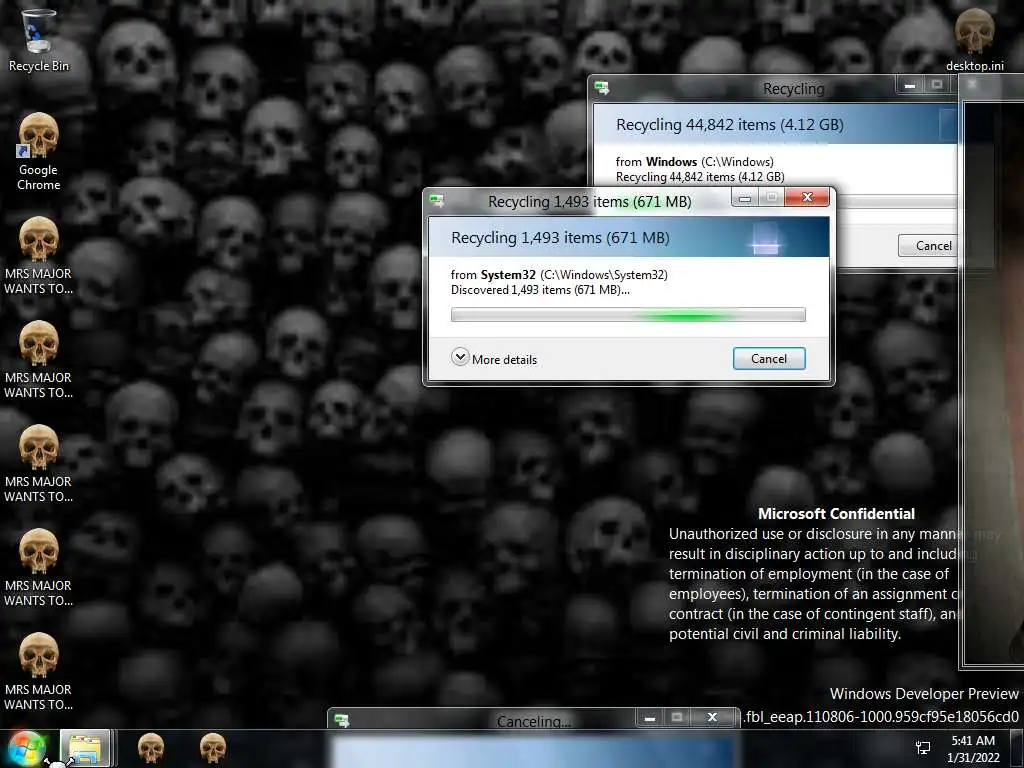Select the Google Chrome desktop shortcut
Viewport: 1024px width, 768px height.
click(38, 152)
